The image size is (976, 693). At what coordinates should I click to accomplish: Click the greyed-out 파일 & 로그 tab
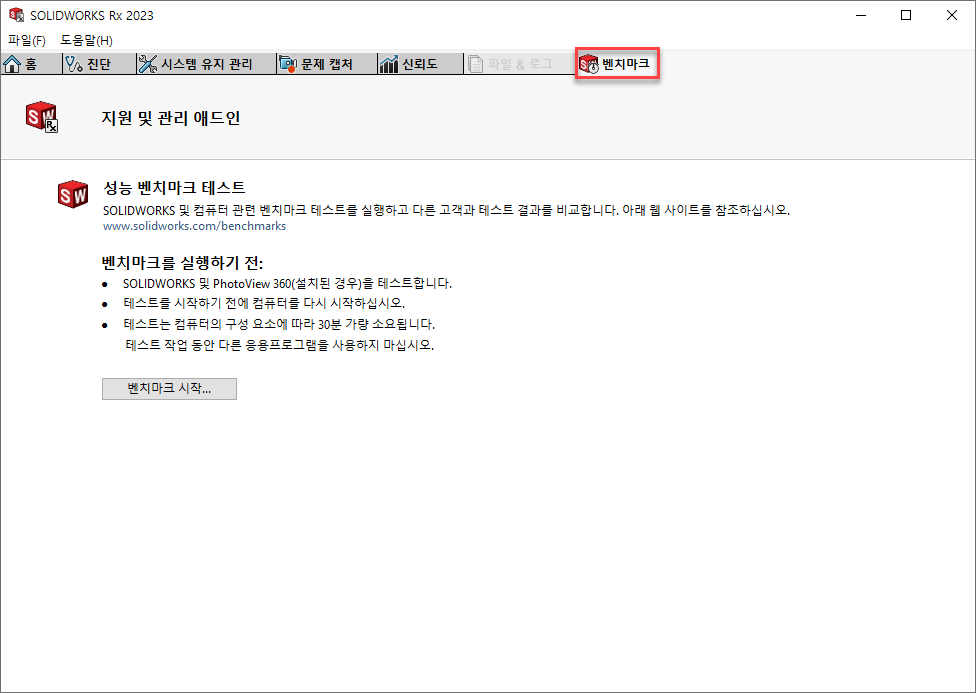(520, 64)
